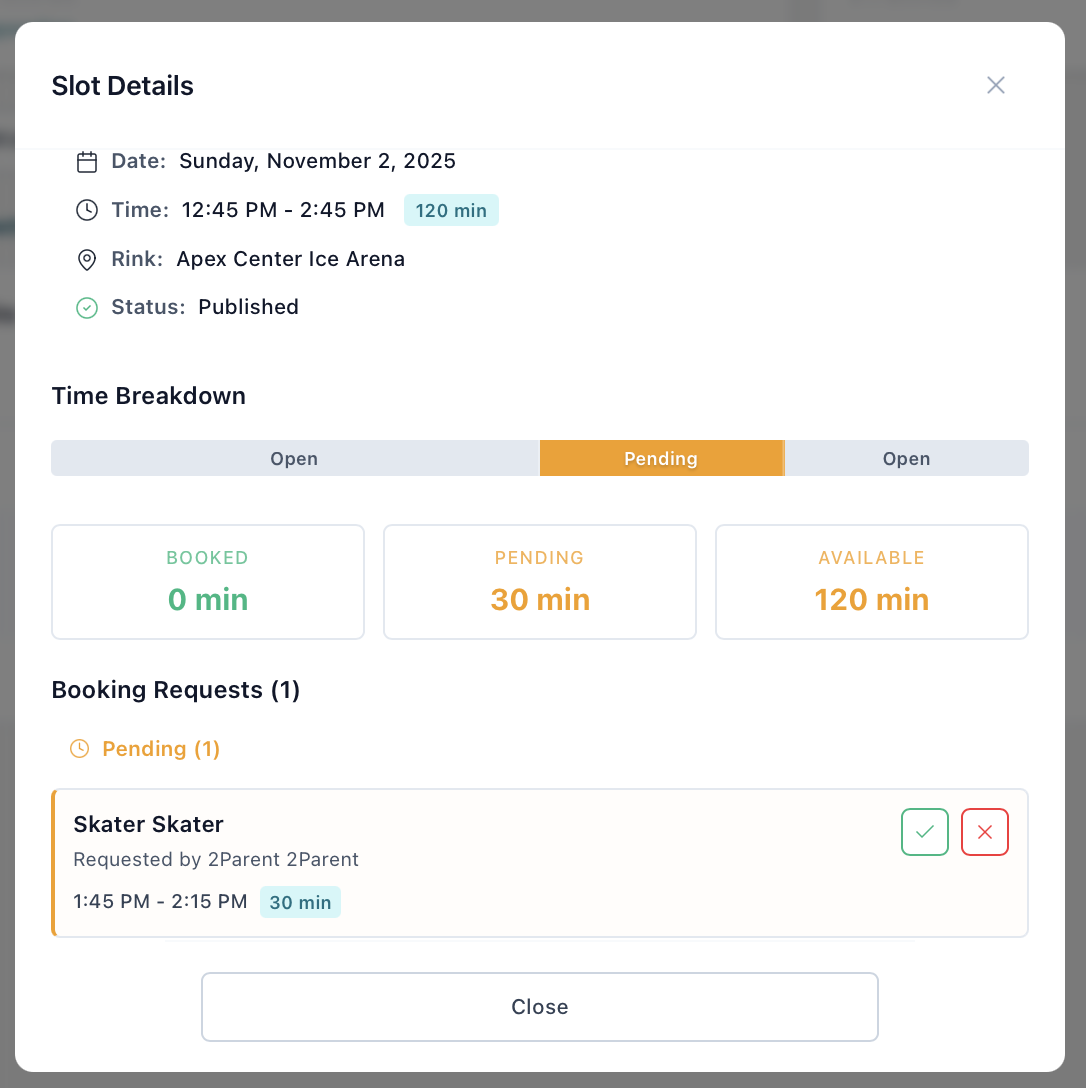Approve the Skater Skater booking request

924,831
